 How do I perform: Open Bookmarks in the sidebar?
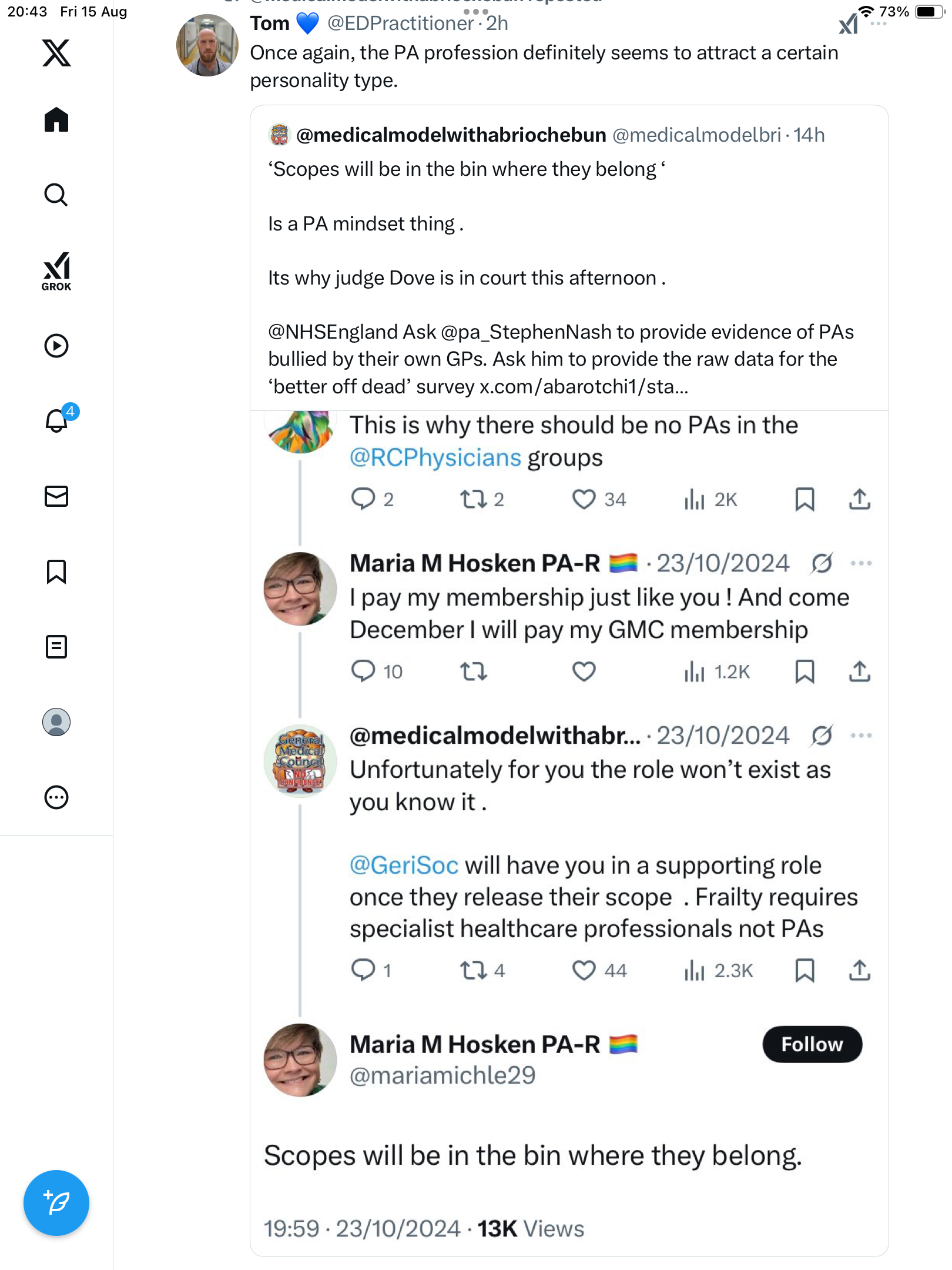click(56, 571)
